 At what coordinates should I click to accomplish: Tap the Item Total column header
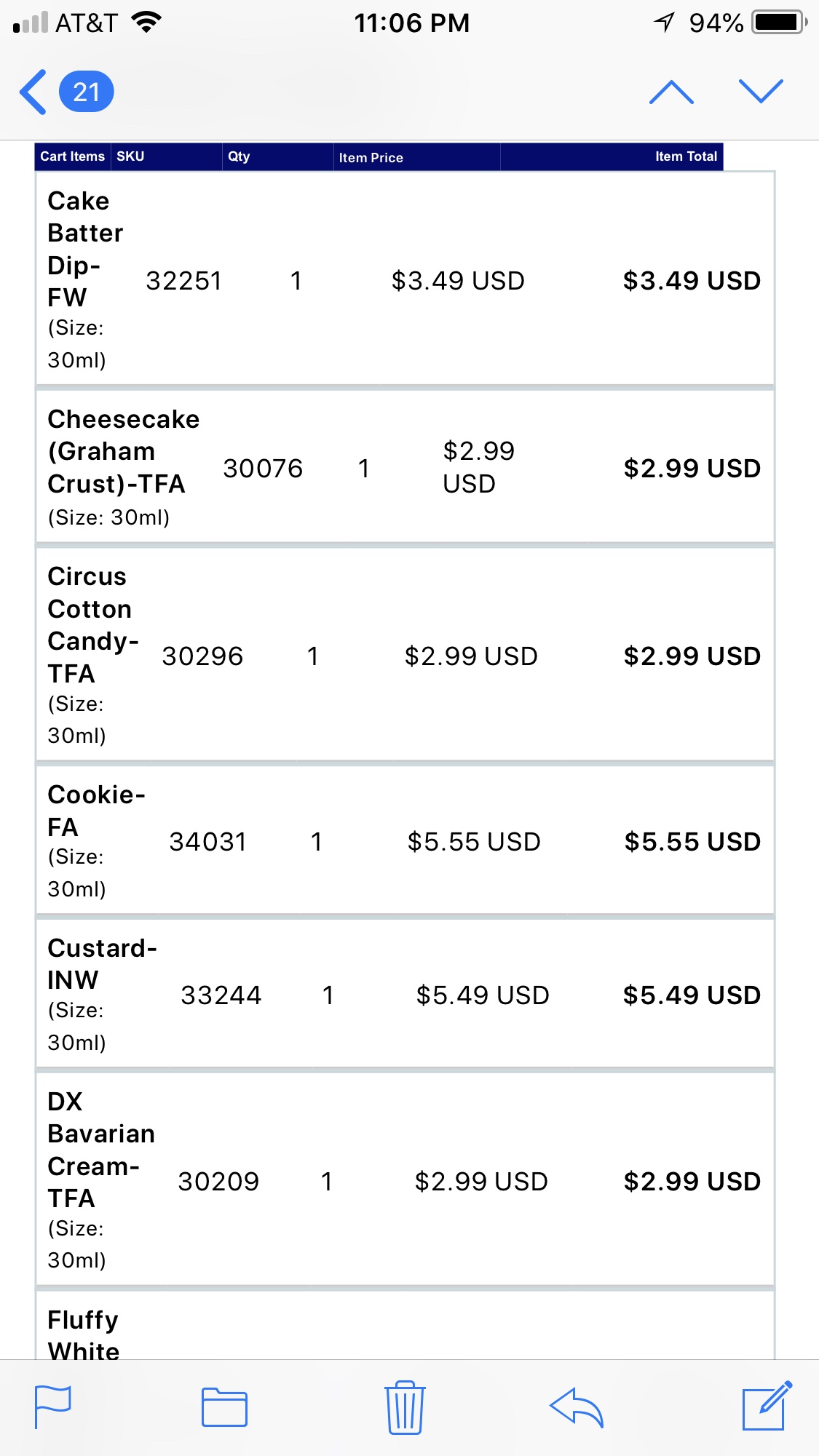(685, 156)
